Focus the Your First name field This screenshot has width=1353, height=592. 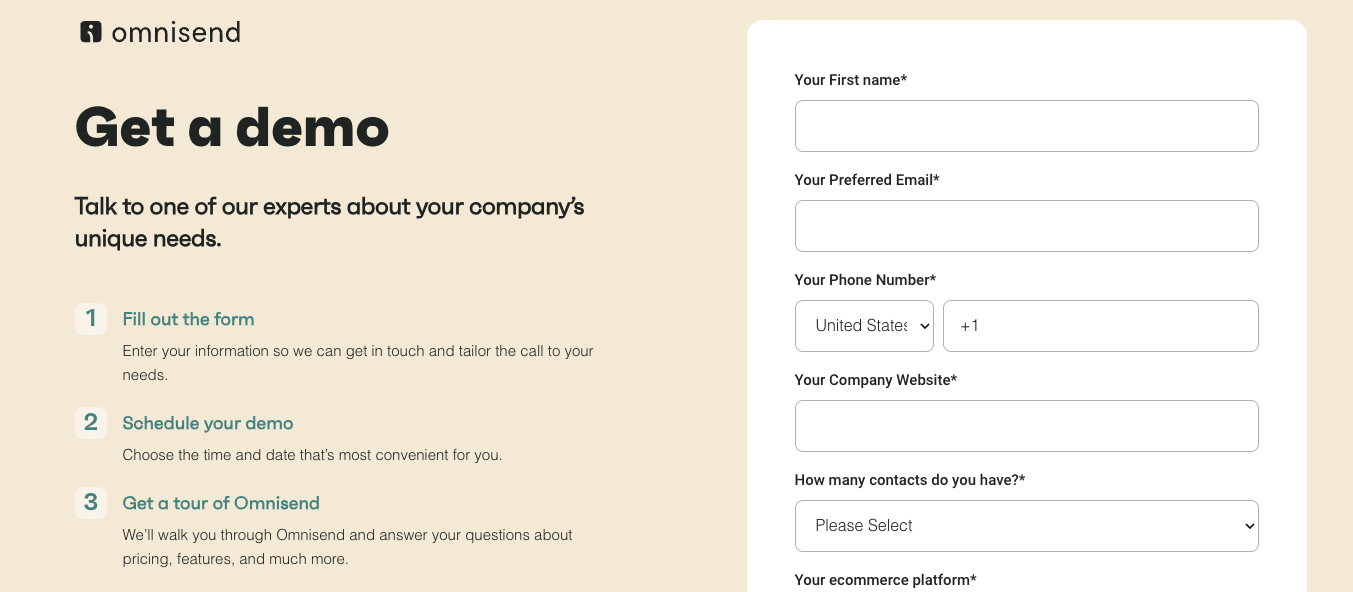[x=1026, y=126]
